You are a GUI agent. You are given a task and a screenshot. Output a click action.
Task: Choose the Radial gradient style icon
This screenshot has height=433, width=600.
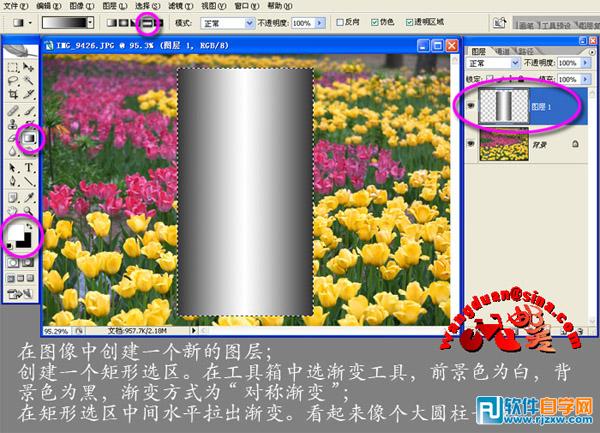pyautogui.click(x=123, y=23)
